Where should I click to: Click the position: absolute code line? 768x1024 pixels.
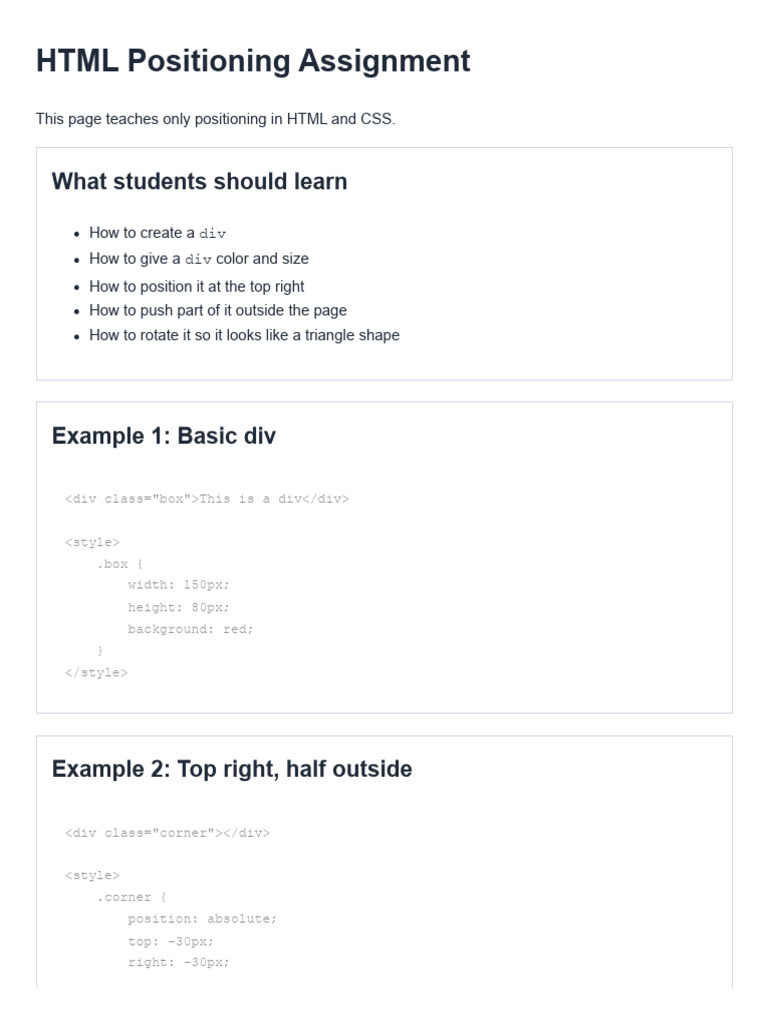click(x=202, y=919)
